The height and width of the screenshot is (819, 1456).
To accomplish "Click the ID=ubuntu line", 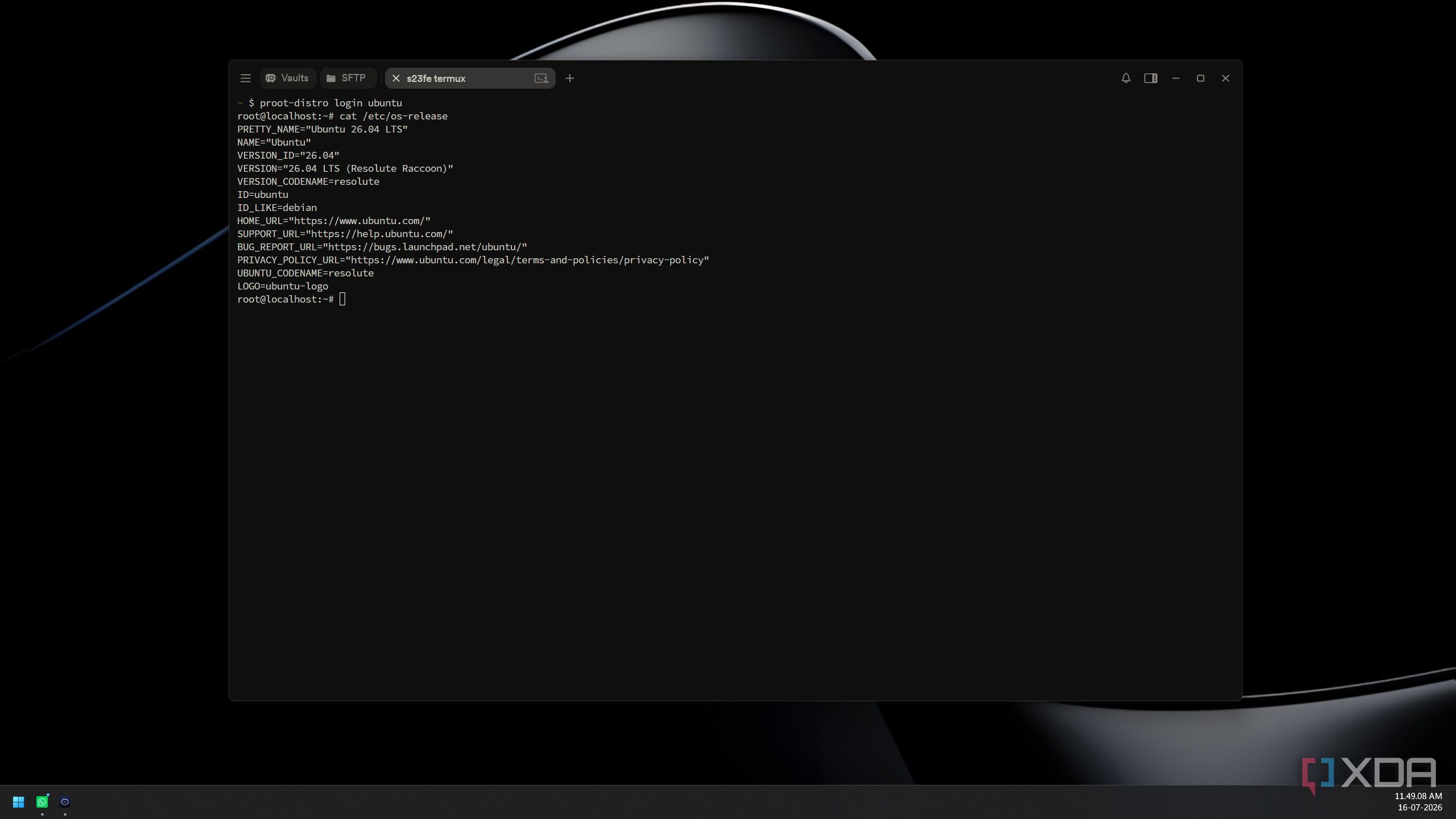I will coord(263,195).
